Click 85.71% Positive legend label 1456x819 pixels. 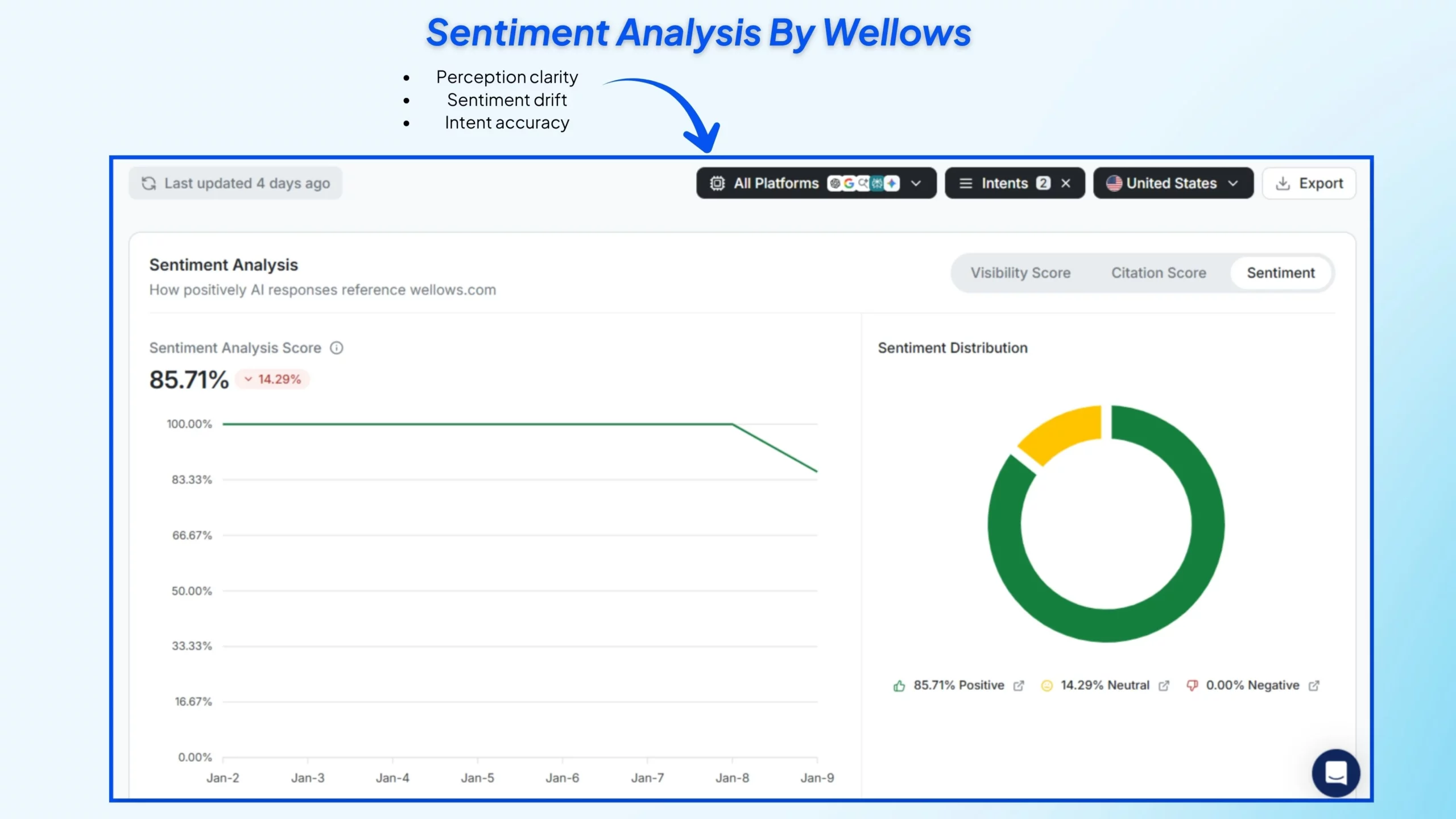pyautogui.click(x=959, y=685)
